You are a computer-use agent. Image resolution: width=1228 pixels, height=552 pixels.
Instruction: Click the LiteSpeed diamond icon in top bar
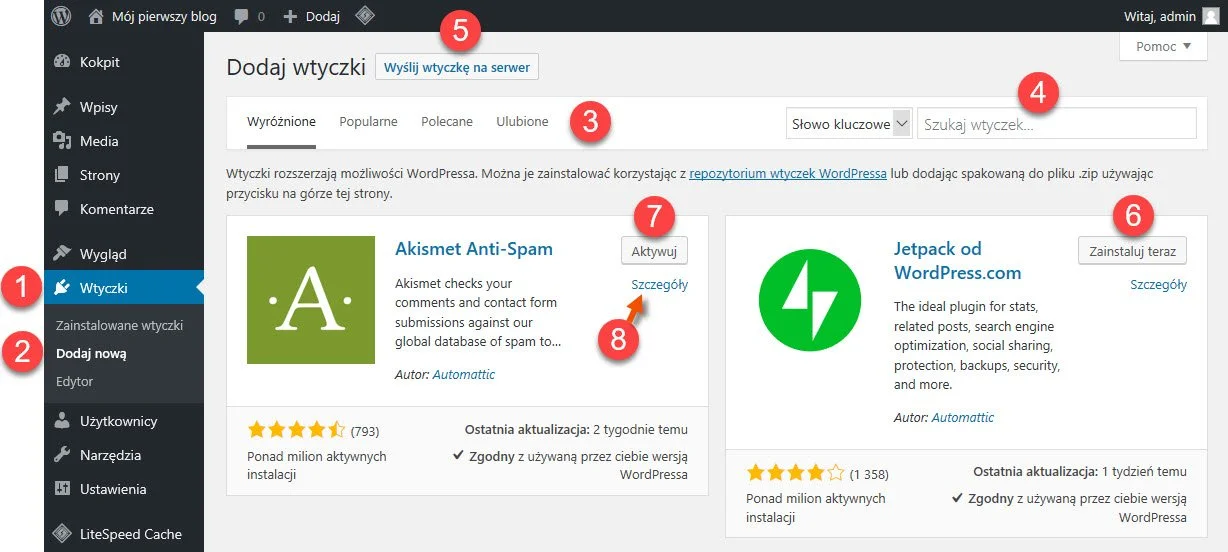coord(366,16)
